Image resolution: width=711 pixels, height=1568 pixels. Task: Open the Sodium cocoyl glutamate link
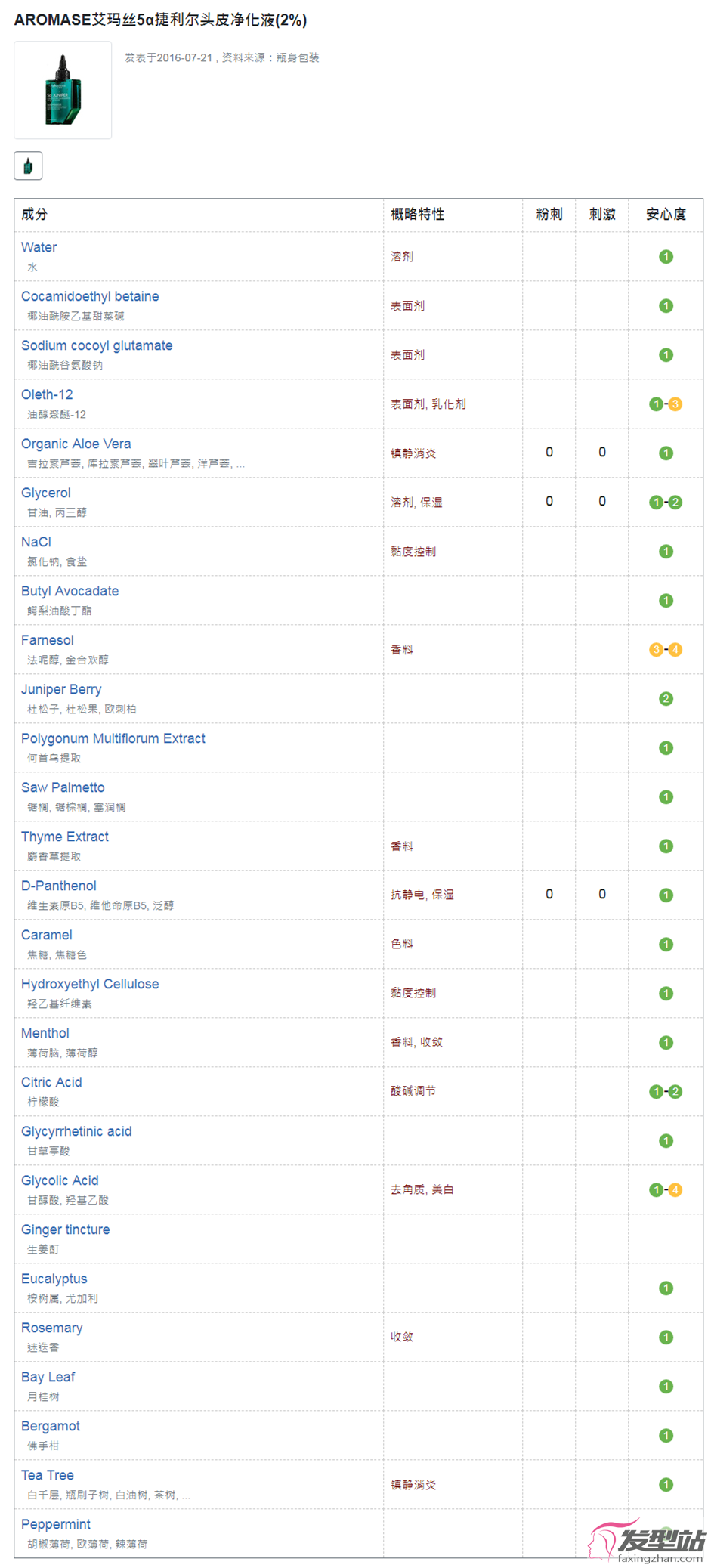[x=97, y=345]
